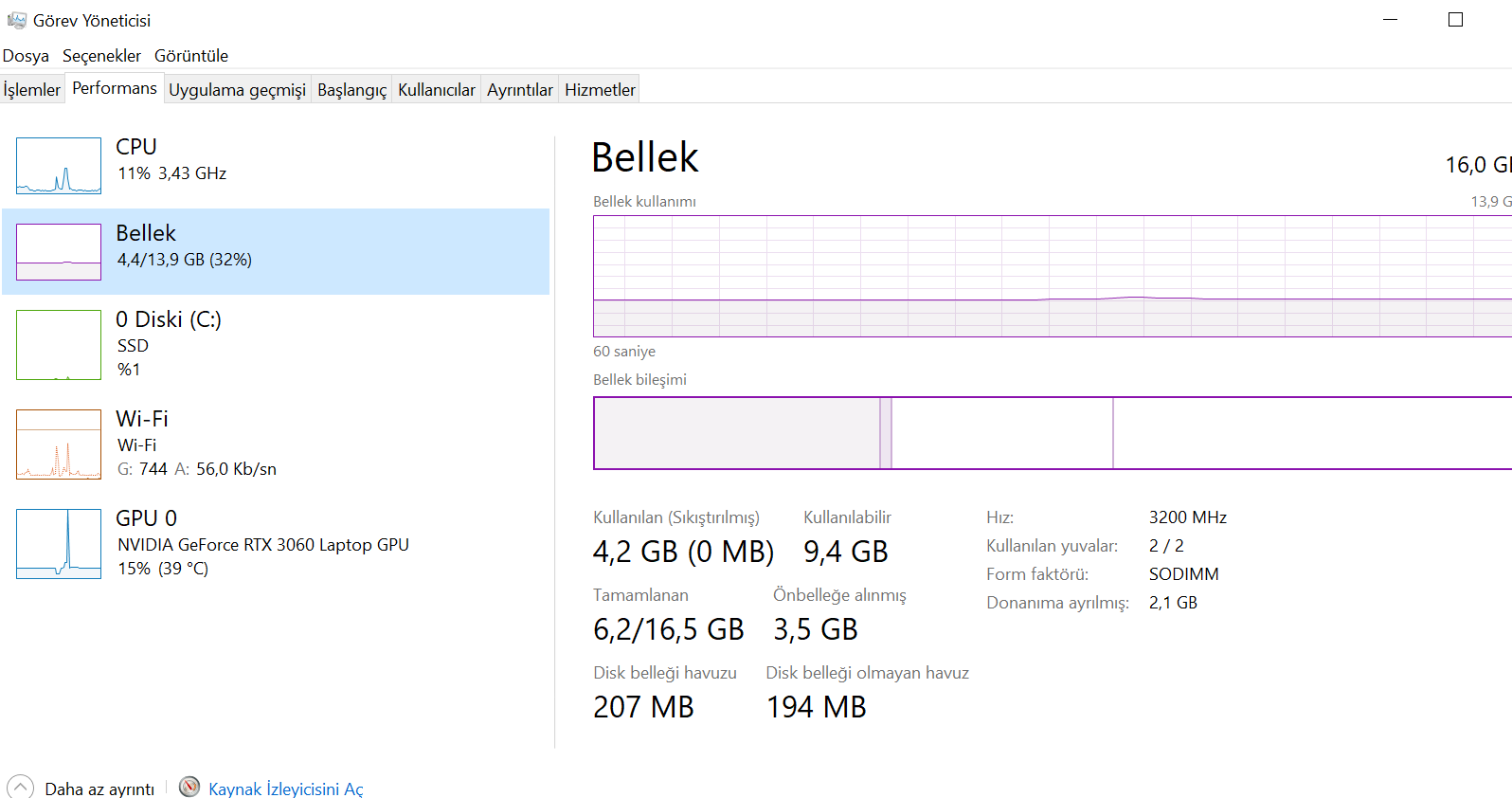The height and width of the screenshot is (798, 1512).
Task: Select the CPU mini graph thumbnail
Action: pos(59,166)
